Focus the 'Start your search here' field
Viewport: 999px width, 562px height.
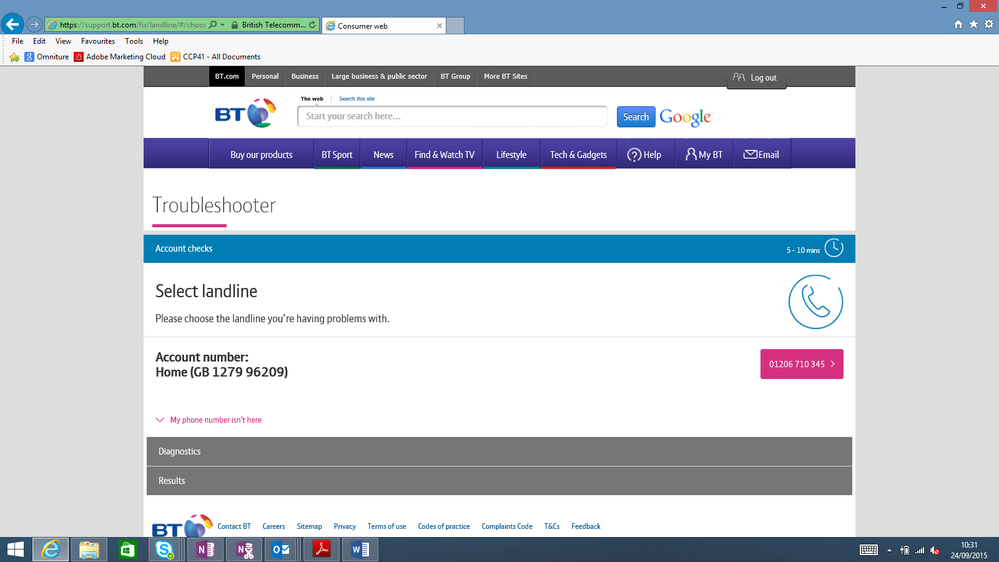tap(452, 116)
